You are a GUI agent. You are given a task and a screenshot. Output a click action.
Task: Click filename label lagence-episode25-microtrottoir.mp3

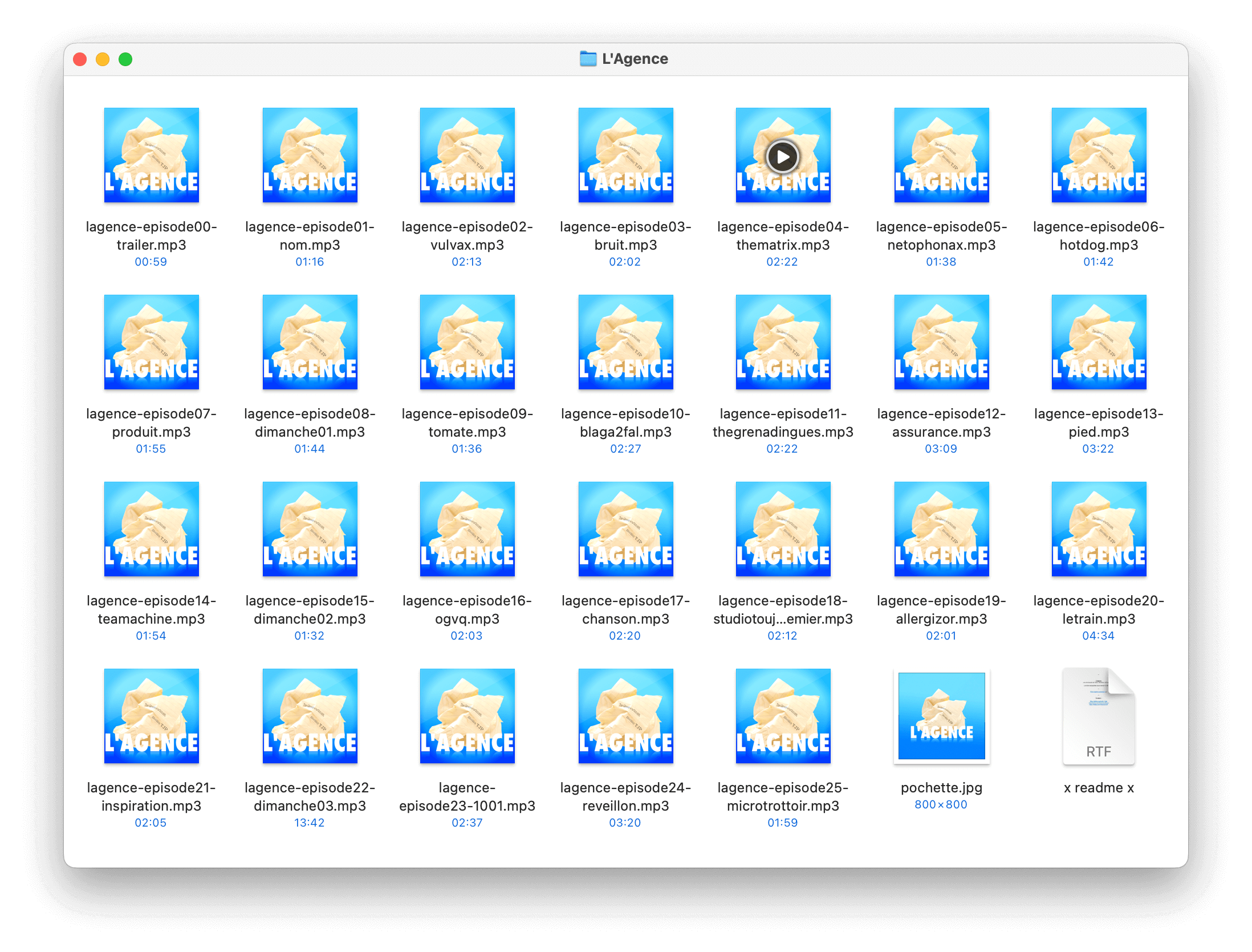coord(783,797)
